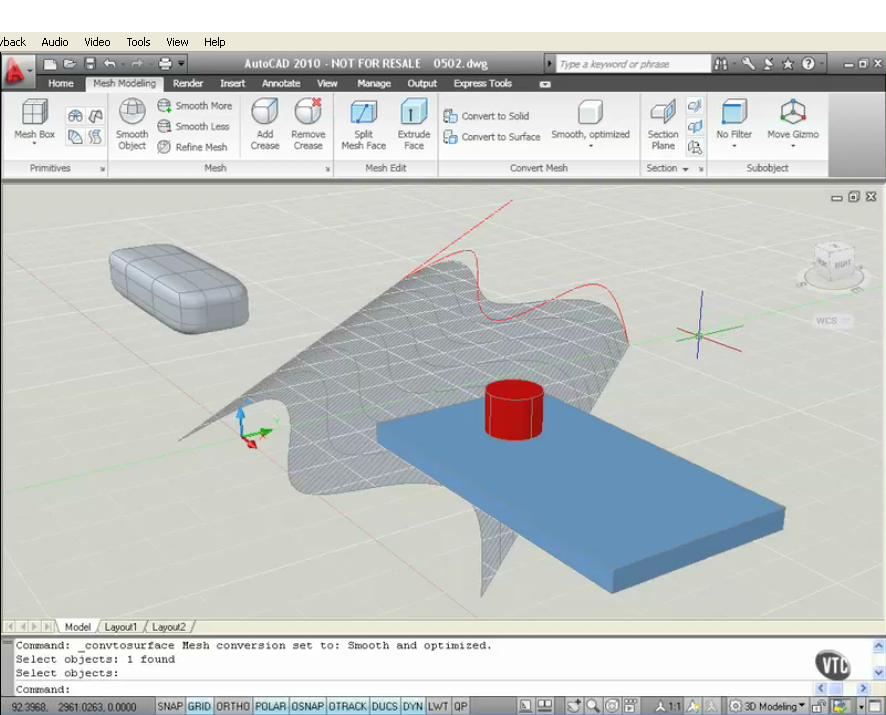
Task: Open the Quick Access toolbar customize dropdown
Action: (x=181, y=64)
